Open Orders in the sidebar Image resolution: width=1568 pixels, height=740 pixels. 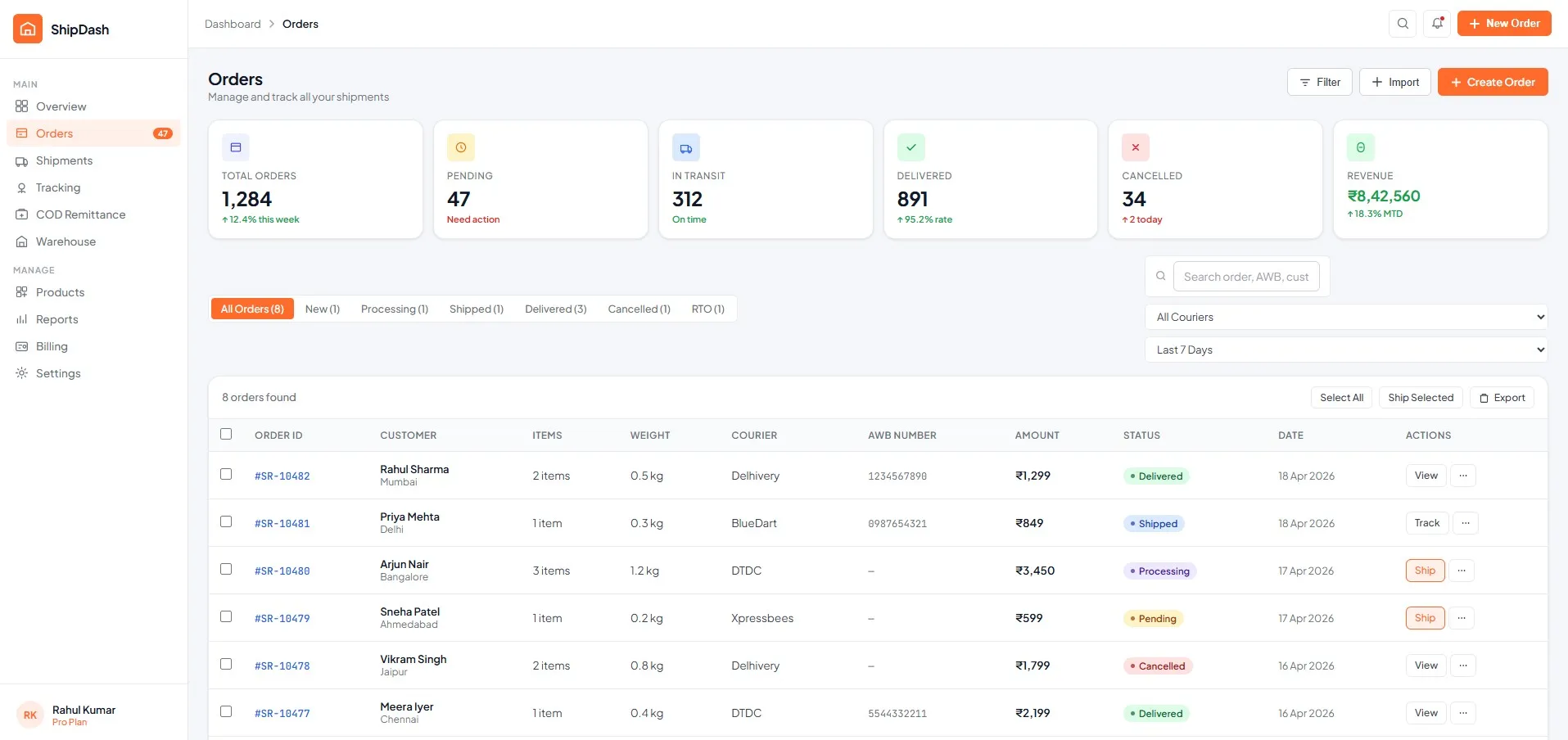(93, 133)
